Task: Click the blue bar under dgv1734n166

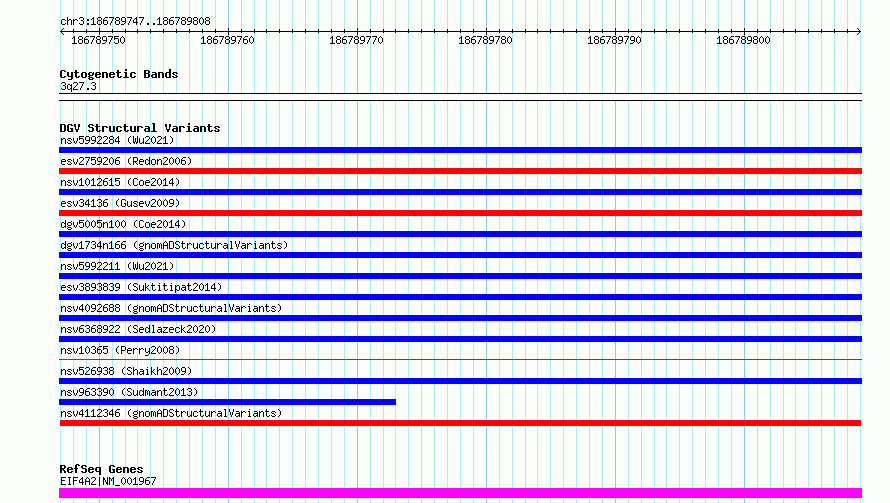Action: 460,255
